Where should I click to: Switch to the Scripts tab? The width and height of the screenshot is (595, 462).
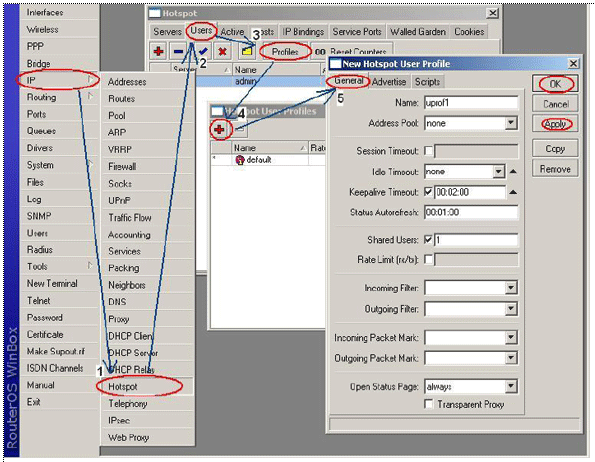[427, 82]
